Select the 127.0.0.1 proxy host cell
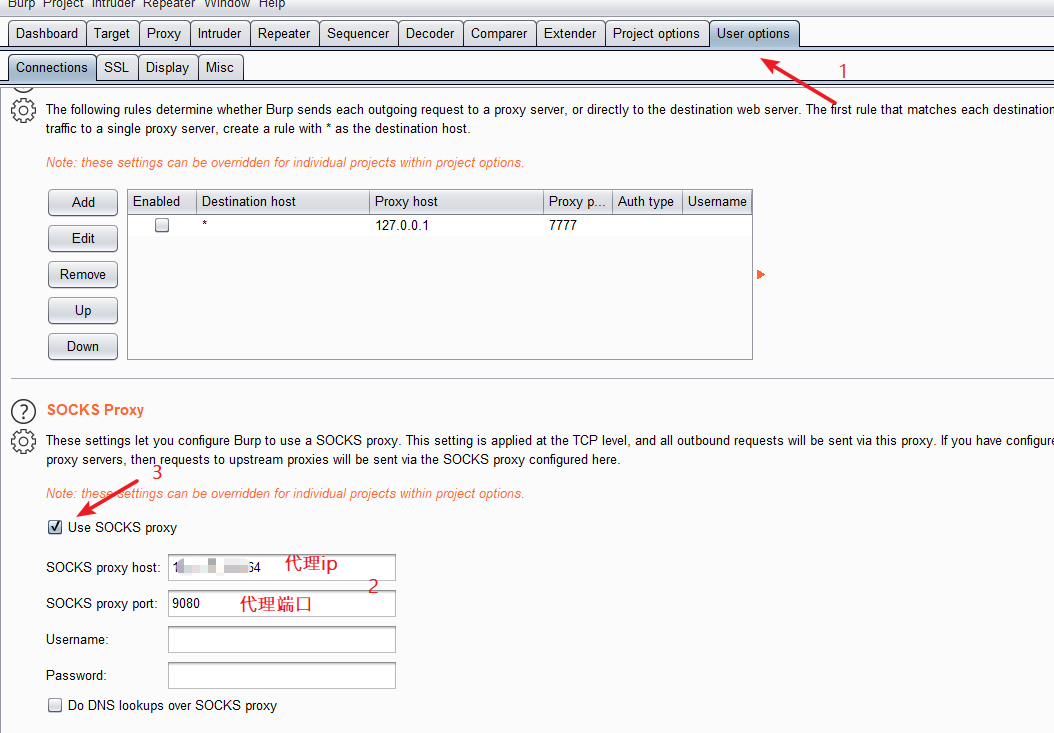Image resolution: width=1054 pixels, height=733 pixels. coord(456,225)
